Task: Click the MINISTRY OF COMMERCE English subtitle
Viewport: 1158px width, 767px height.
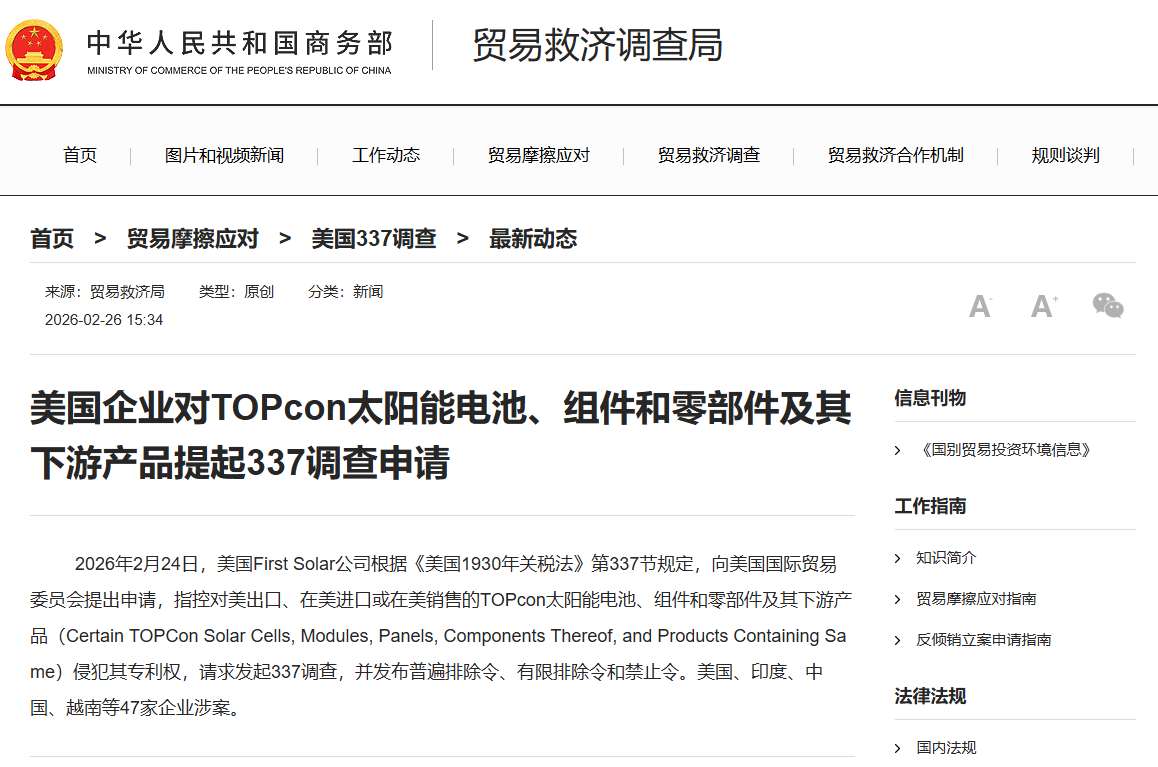Action: coord(239,71)
